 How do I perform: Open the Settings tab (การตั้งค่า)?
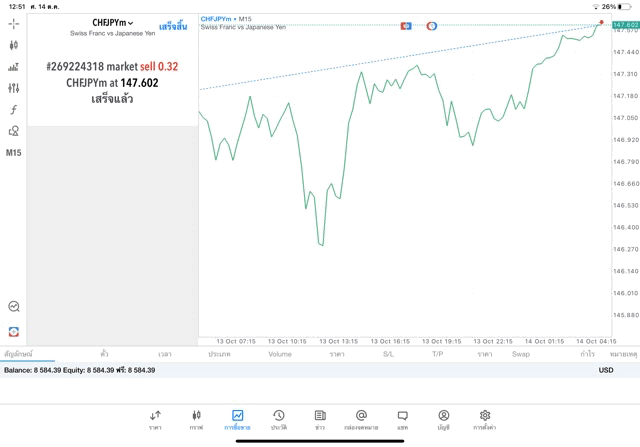click(x=485, y=420)
